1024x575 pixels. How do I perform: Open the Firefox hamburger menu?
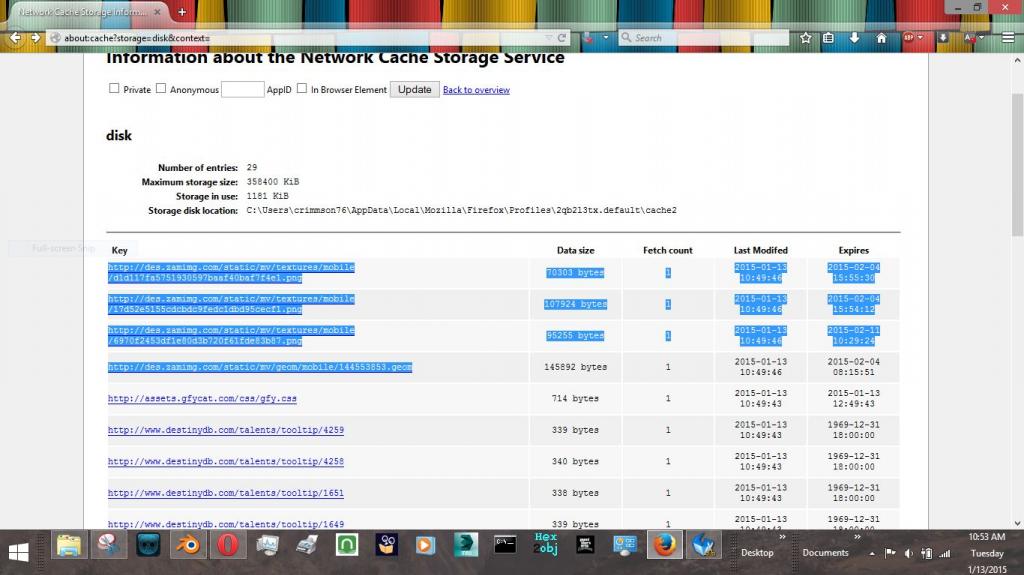point(1008,38)
